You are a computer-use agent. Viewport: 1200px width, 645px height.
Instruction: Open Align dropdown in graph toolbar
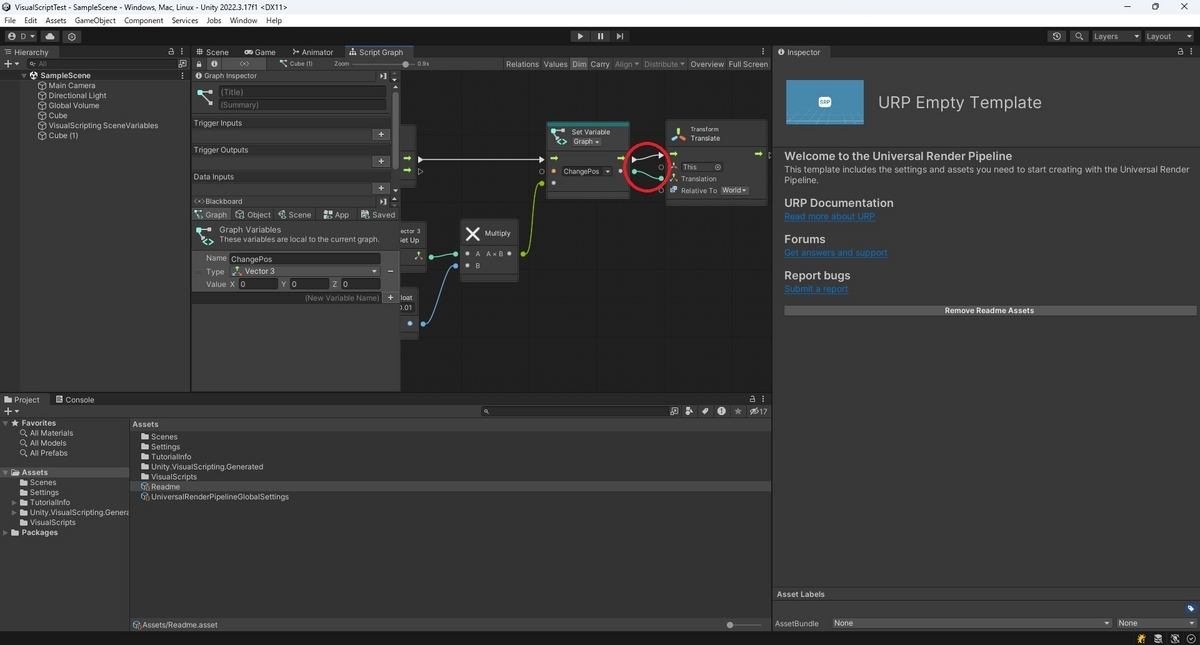[626, 64]
